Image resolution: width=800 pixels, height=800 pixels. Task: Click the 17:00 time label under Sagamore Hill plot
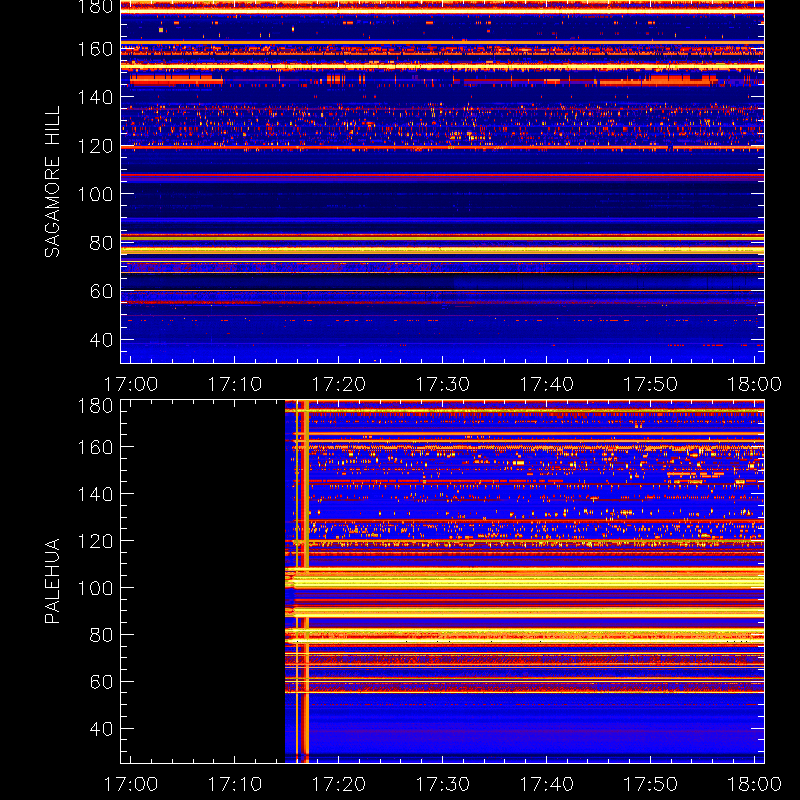click(x=131, y=384)
